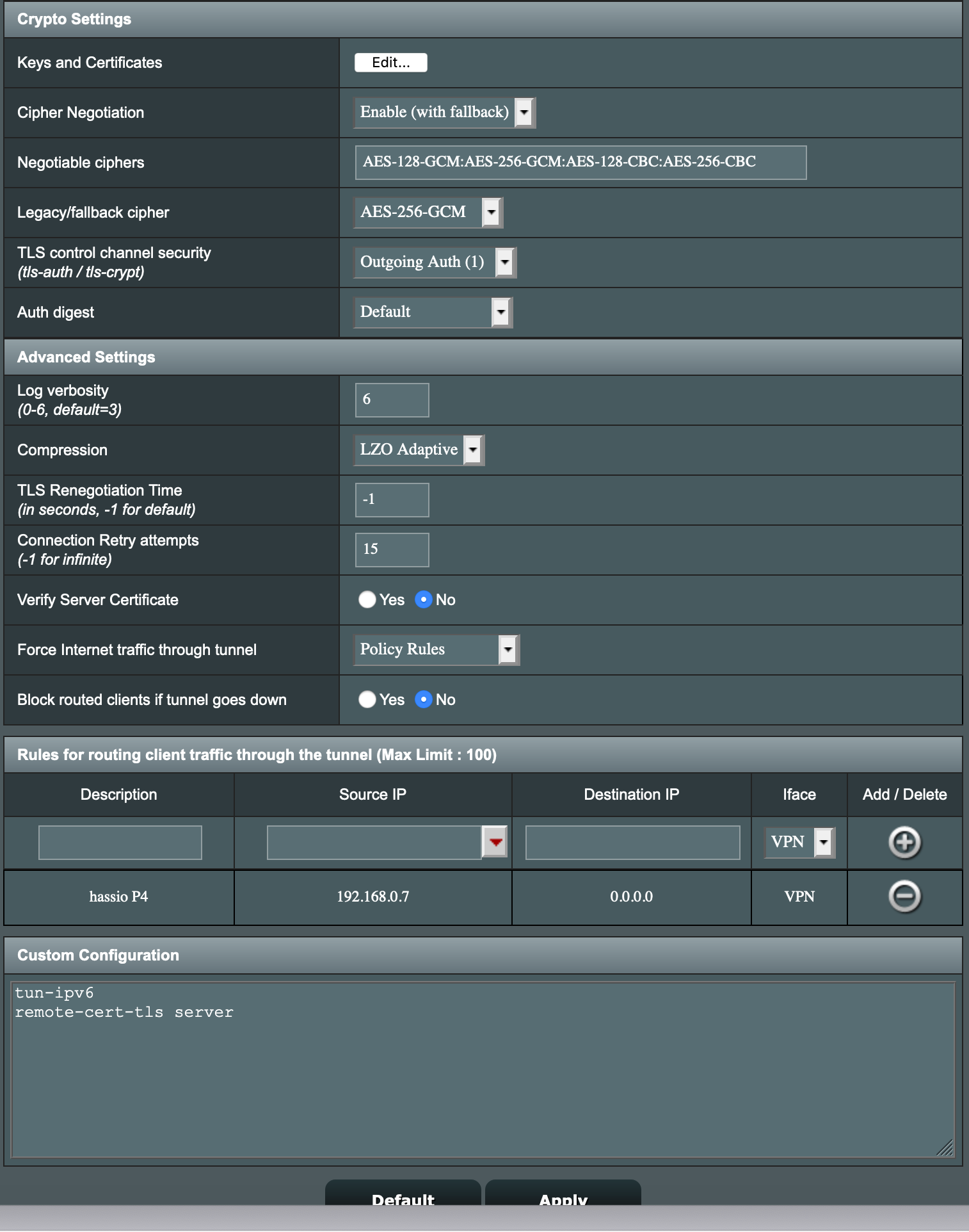Click the plus icon to add rule

(x=905, y=843)
